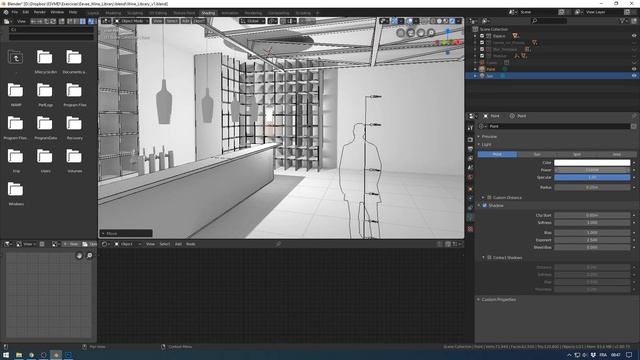
Task: Open the Recovery folder thumbnail
Action: tap(74, 124)
